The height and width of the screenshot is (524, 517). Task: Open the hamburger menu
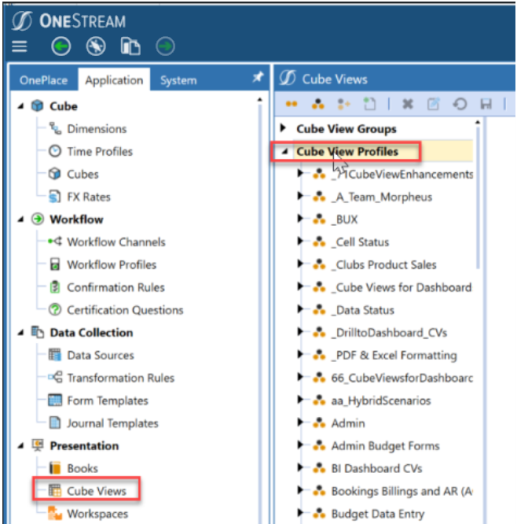pos(19,46)
